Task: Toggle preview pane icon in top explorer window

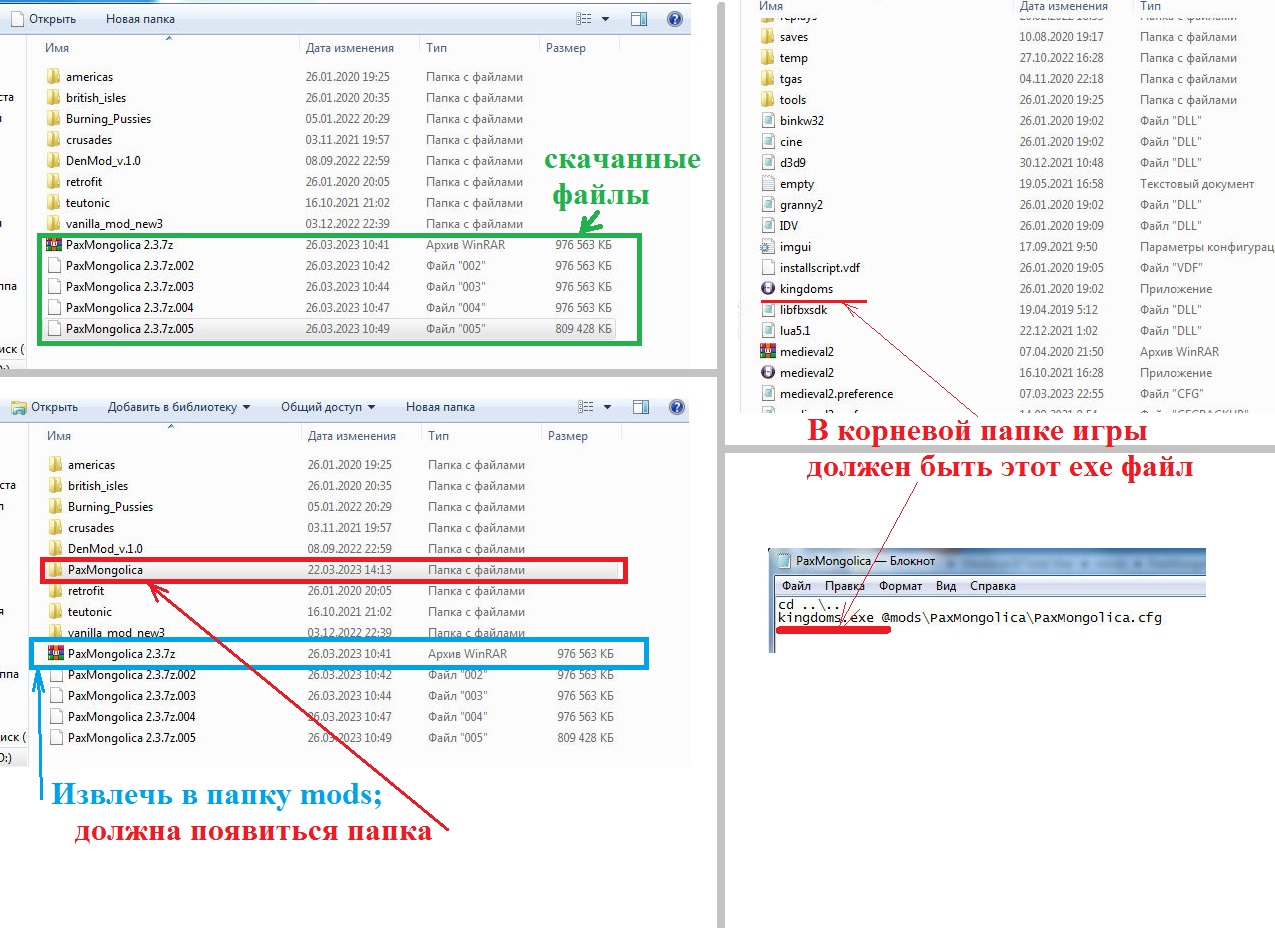Action: coord(640,19)
